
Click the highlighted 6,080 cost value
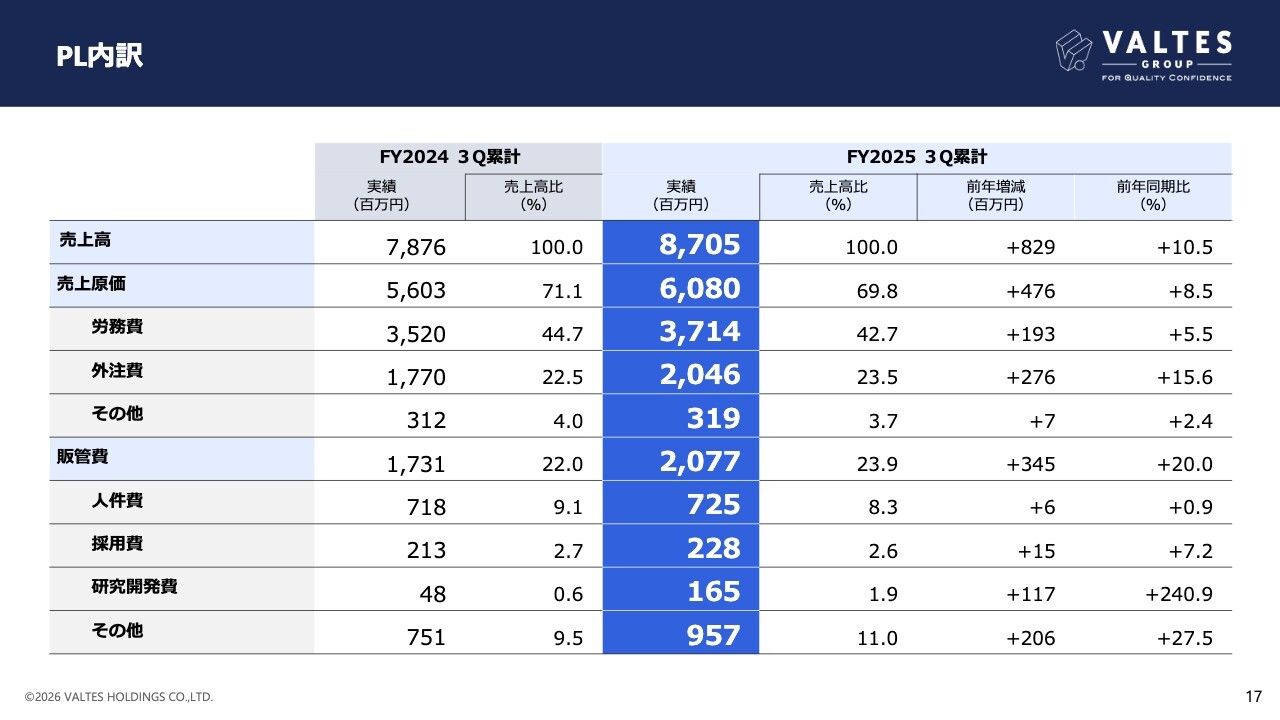pyautogui.click(x=700, y=289)
